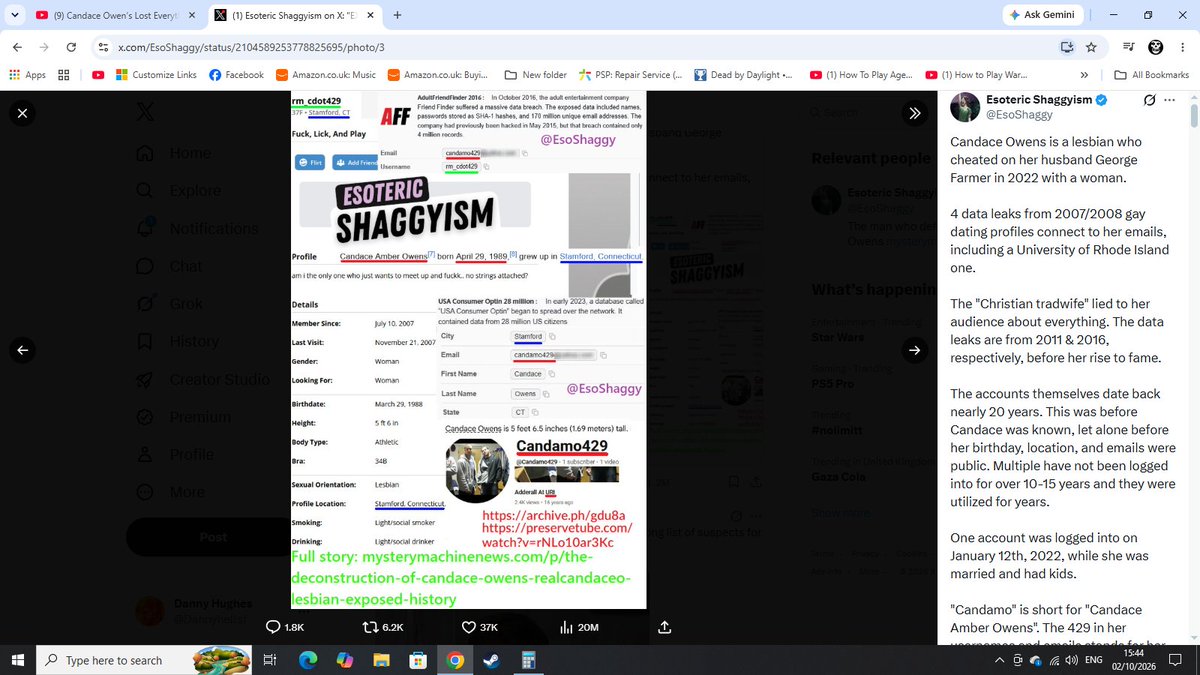Open the @EsoShaggy handle link
The width and height of the screenshot is (1200, 675).
[x=1021, y=115]
